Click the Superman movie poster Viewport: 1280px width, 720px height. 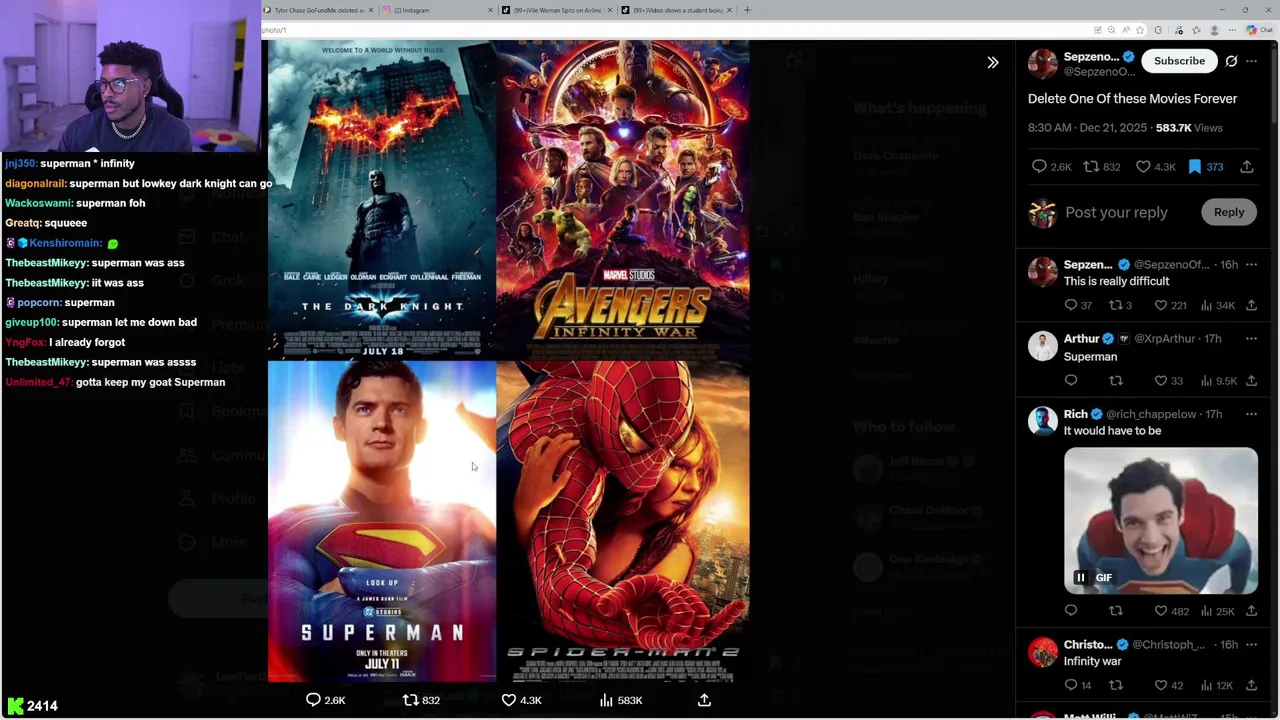click(382, 521)
